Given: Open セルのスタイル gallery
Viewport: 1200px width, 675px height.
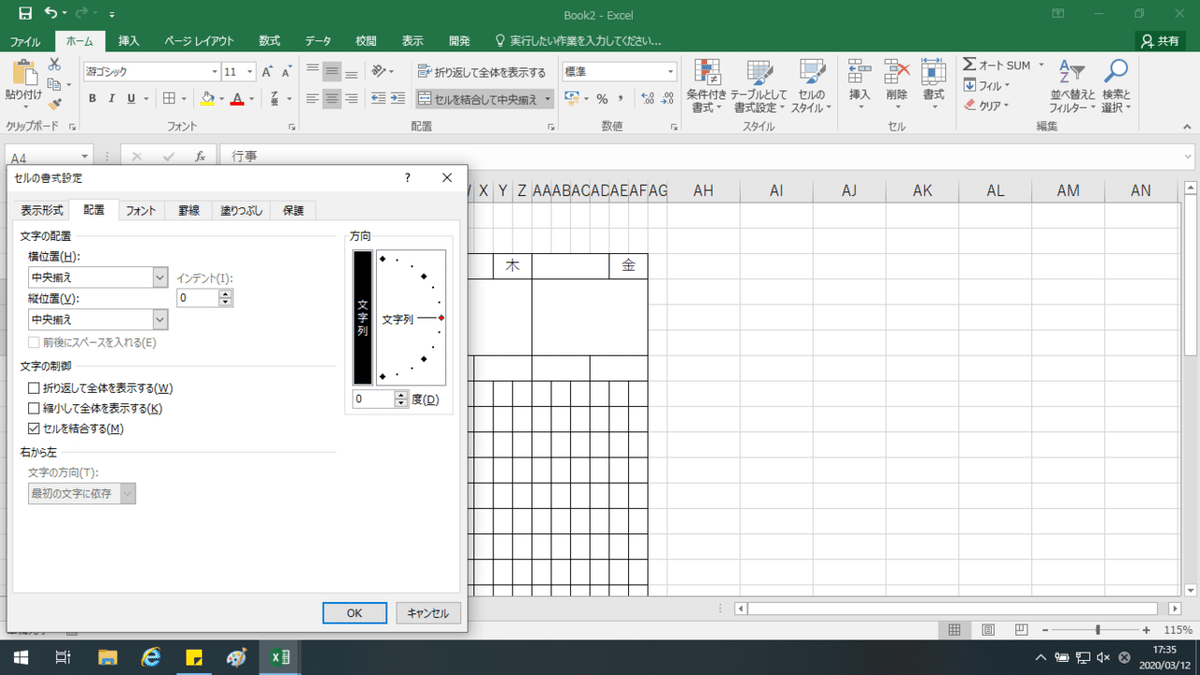Looking at the screenshot, I should 811,85.
